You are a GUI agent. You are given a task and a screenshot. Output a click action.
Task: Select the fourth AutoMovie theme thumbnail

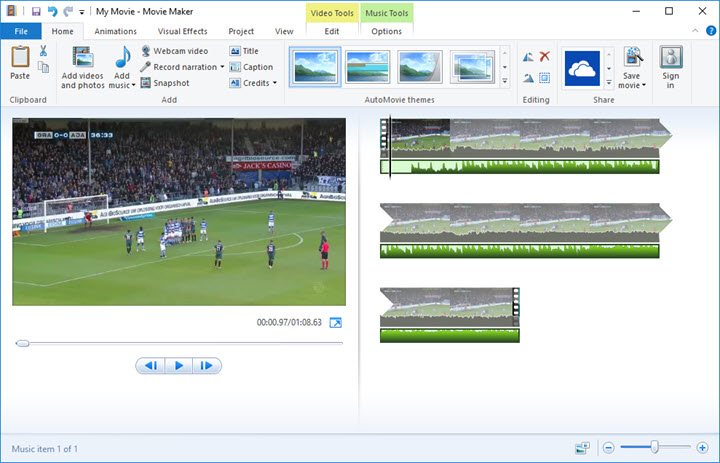tap(472, 67)
